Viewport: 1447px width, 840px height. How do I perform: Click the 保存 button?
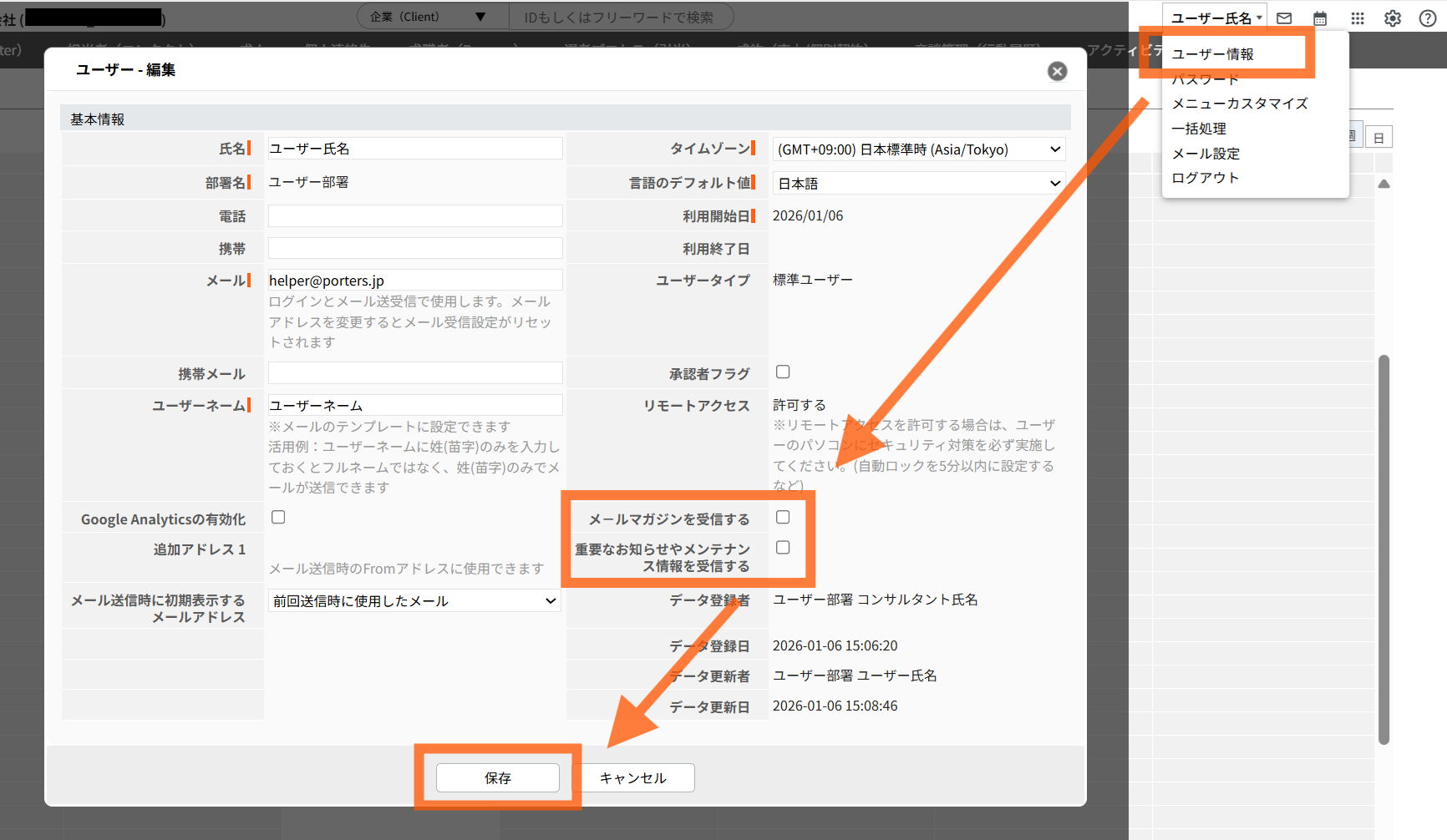click(x=497, y=777)
